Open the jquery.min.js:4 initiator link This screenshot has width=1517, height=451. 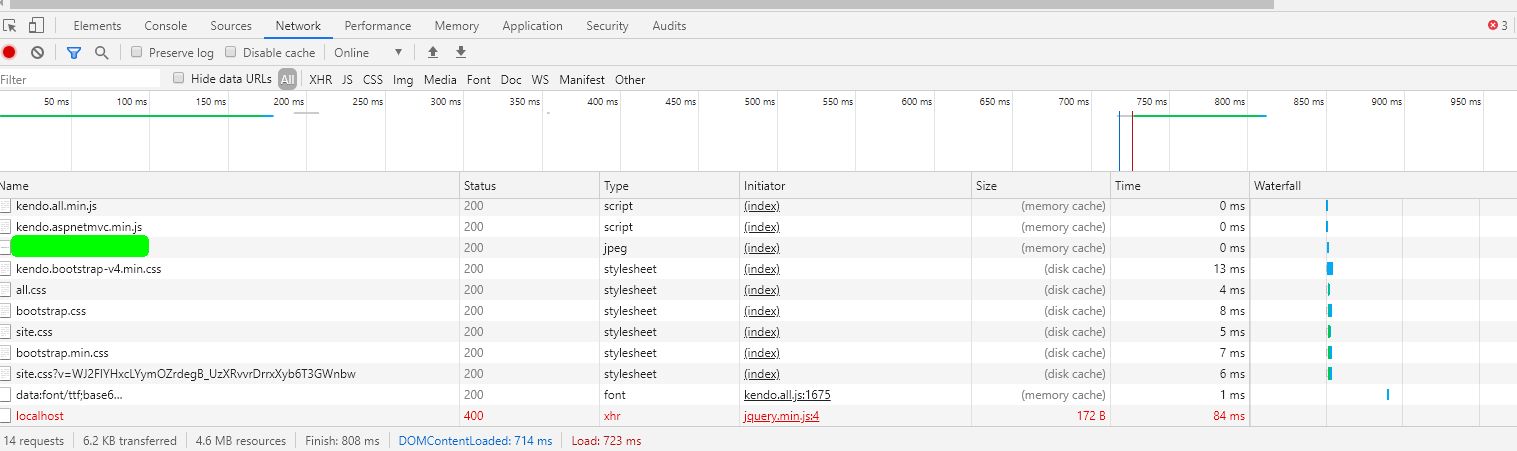coord(781,416)
